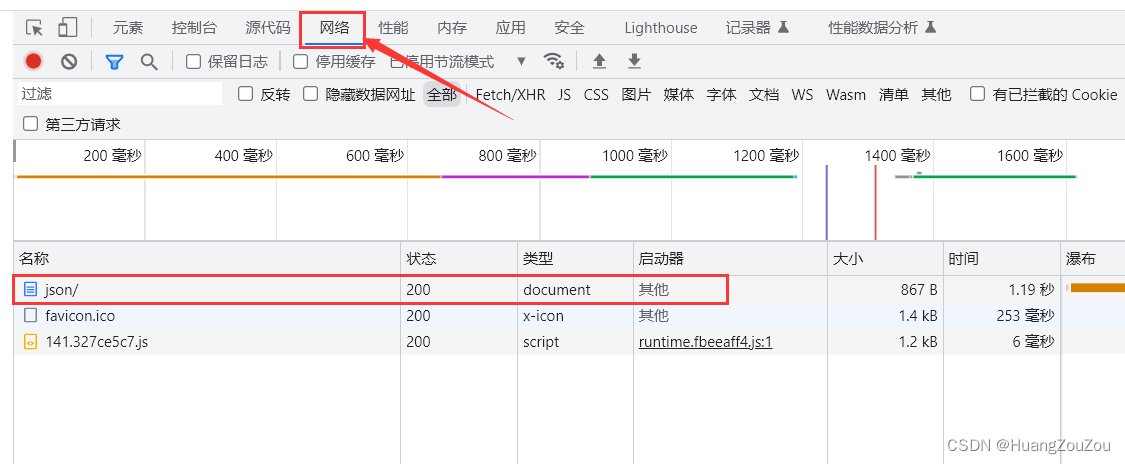The height and width of the screenshot is (464, 1125).
Task: Open the 安全 tab
Action: (x=570, y=28)
